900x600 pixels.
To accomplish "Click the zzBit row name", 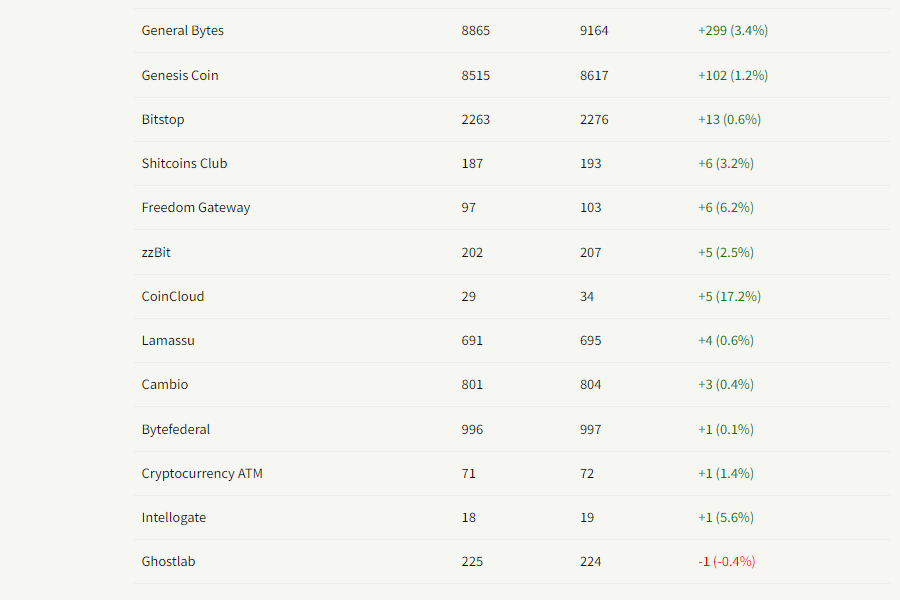I will 156,252.
